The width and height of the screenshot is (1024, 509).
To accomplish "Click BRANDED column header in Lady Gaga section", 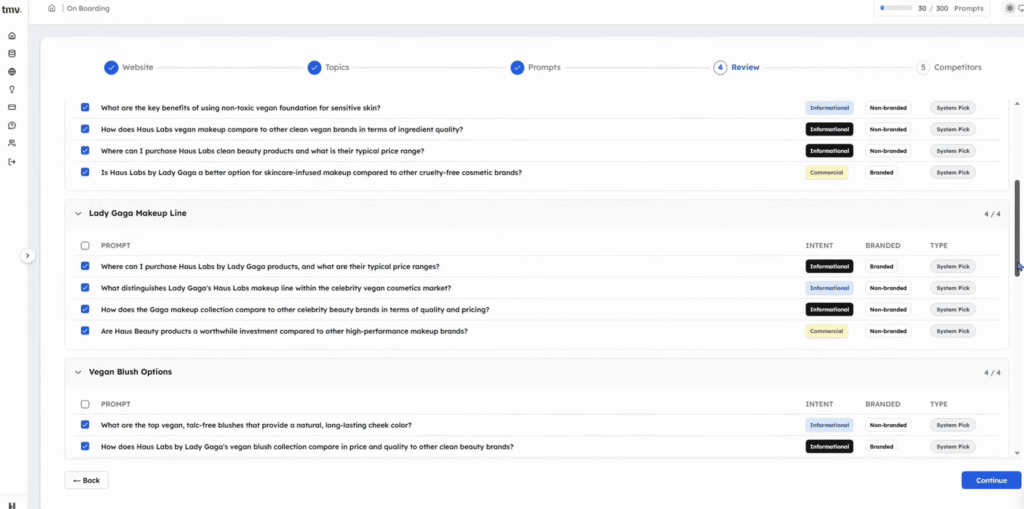I will pos(883,246).
